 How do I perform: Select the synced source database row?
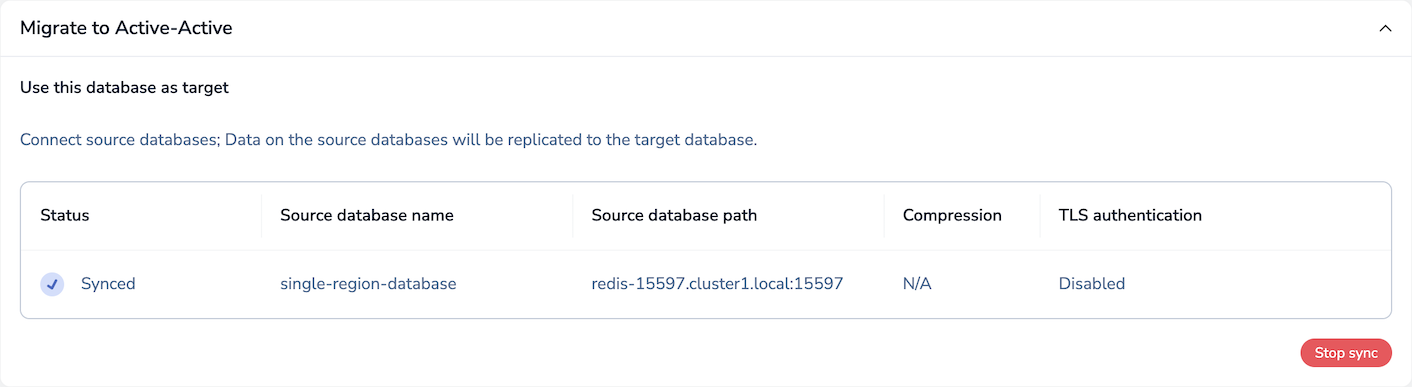[x=706, y=284]
